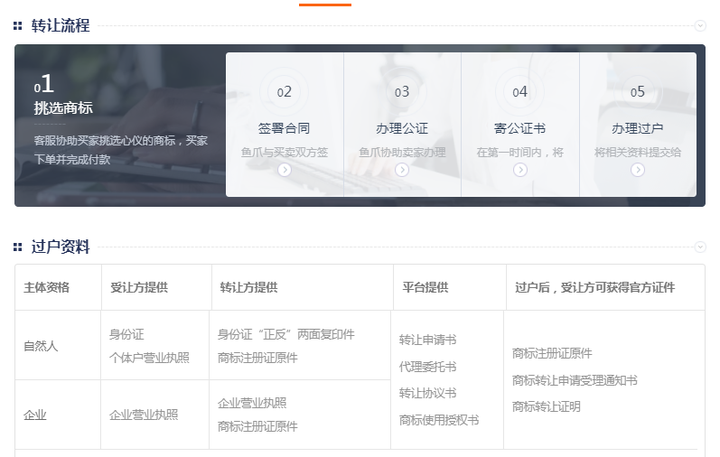Click 企业营业执照 in 受让方提供 column
Image resolution: width=720 pixels, height=457 pixels.
[144, 415]
